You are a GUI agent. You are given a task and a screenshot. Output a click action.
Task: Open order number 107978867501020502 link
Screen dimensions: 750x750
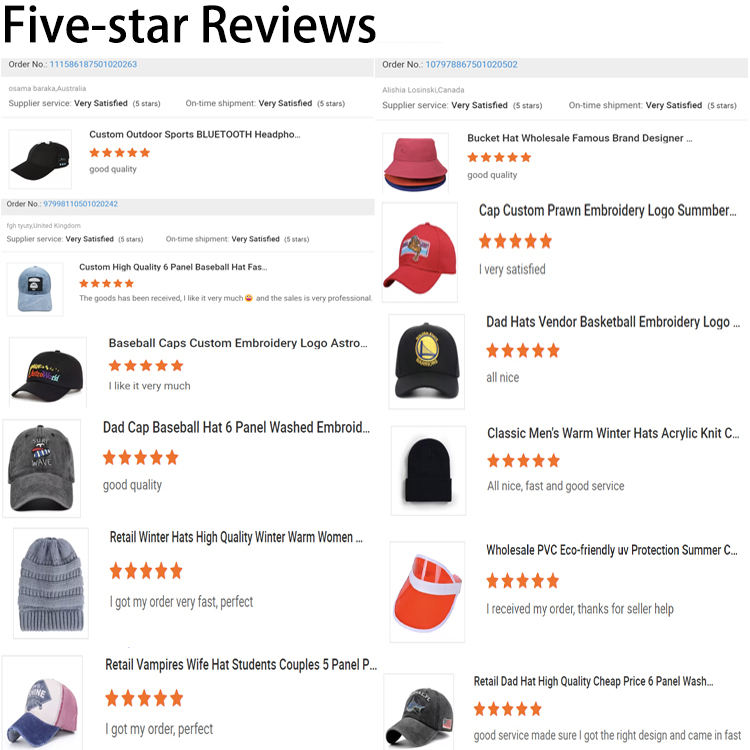(x=472, y=64)
